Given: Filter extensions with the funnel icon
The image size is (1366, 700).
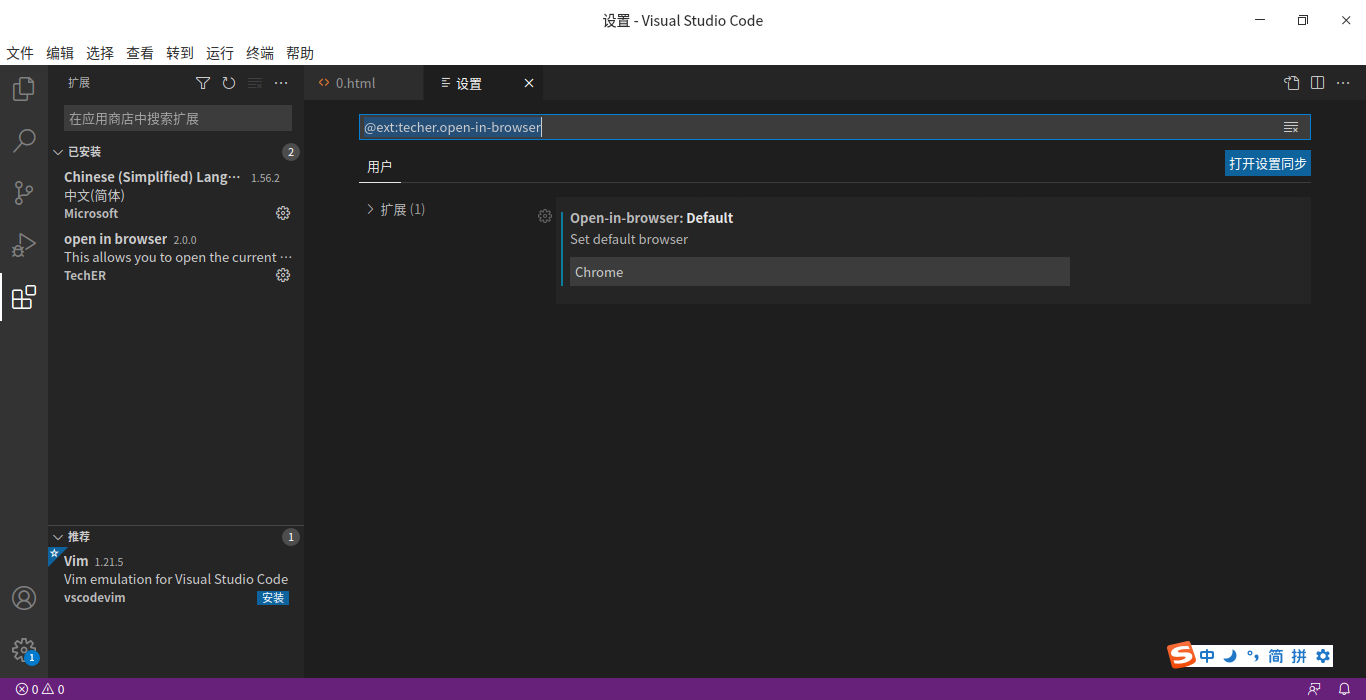Looking at the screenshot, I should pos(203,83).
